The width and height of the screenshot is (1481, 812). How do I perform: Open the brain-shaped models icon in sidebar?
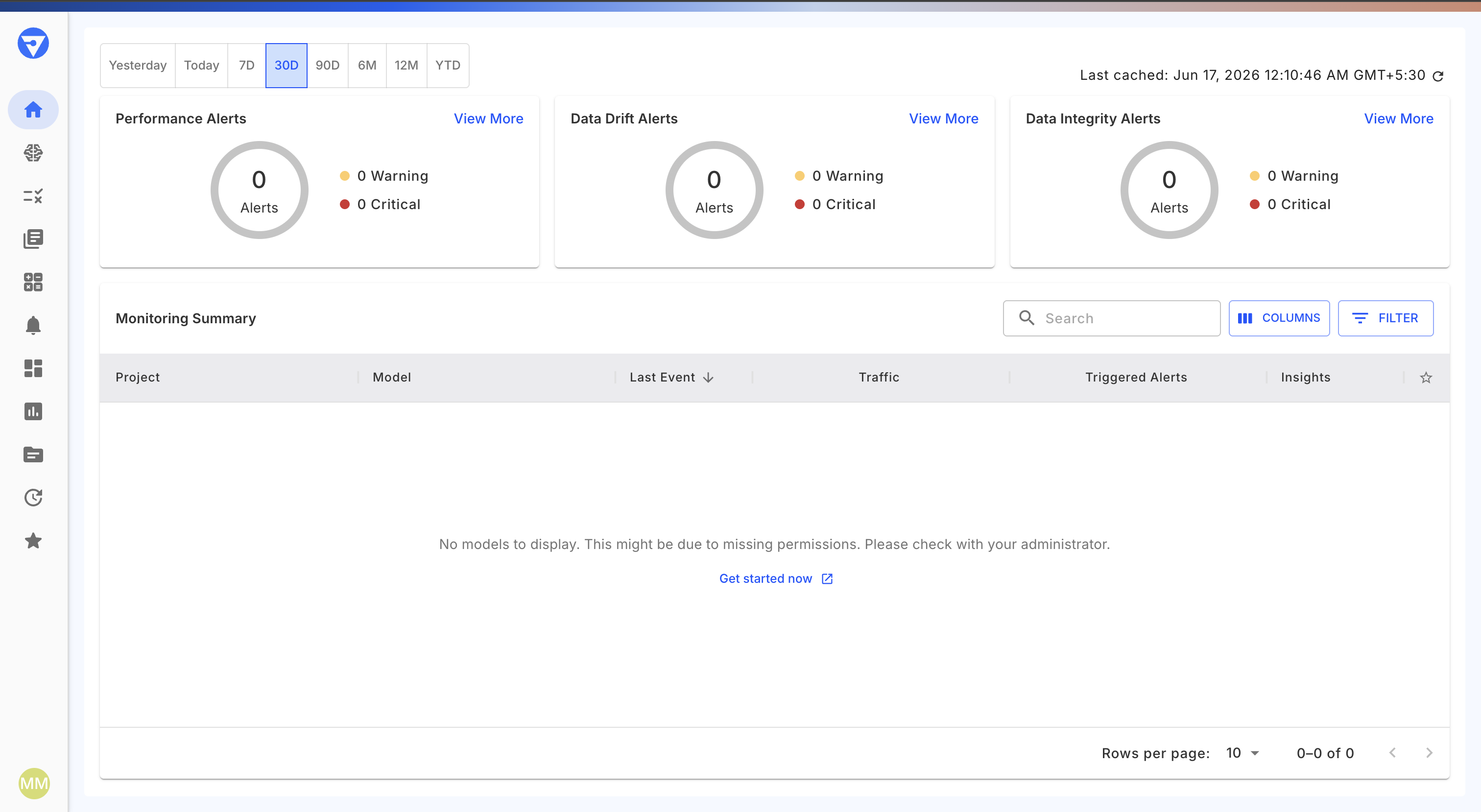click(33, 152)
